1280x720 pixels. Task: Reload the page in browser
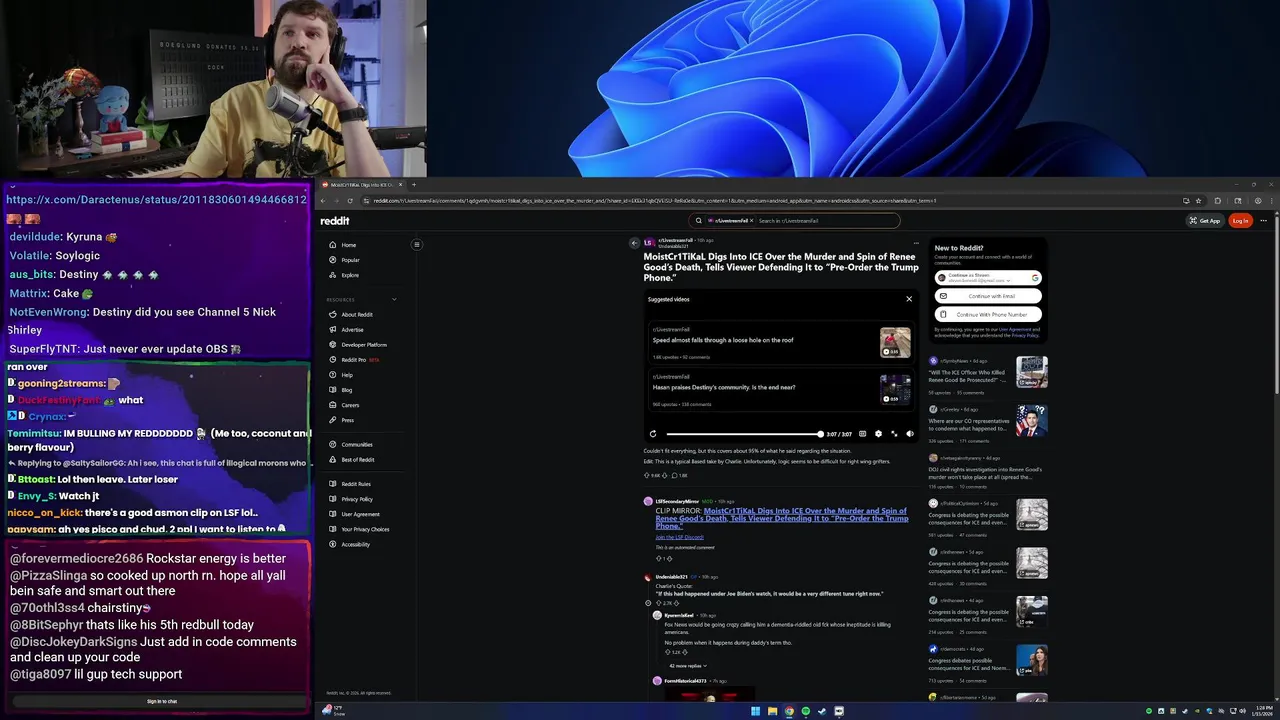(x=350, y=201)
